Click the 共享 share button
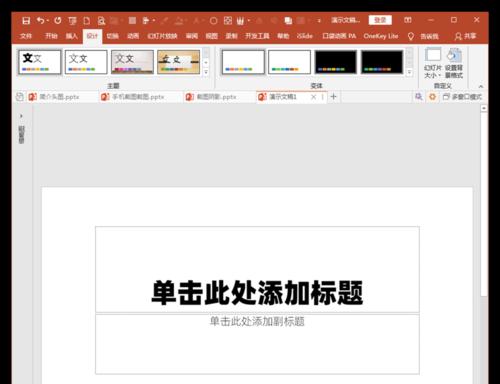 click(x=466, y=36)
